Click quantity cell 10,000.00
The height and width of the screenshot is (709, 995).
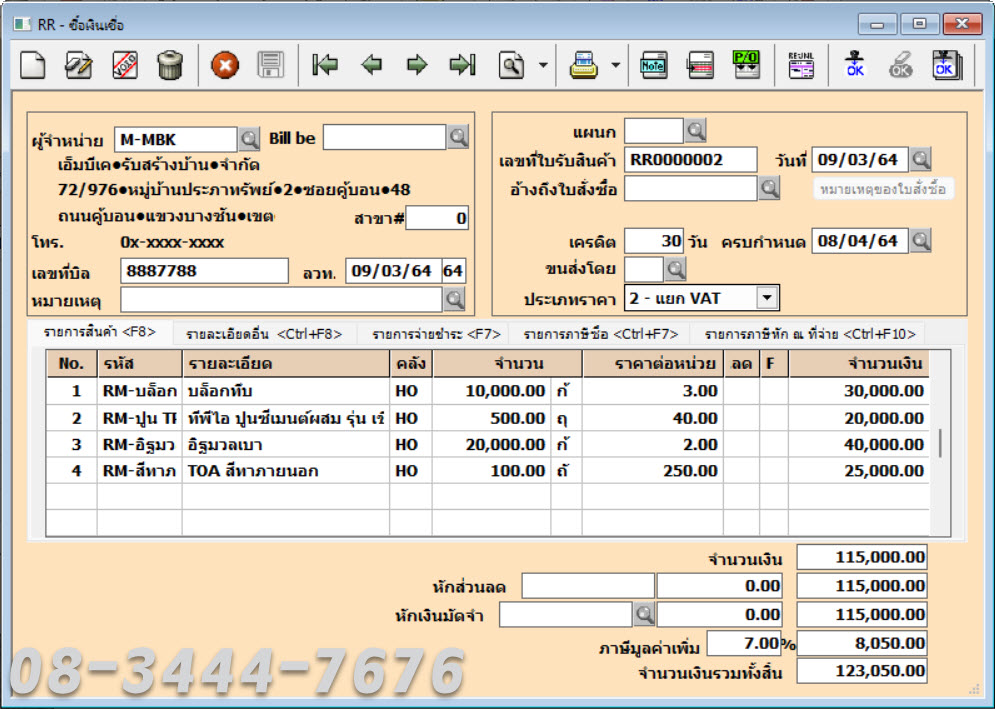492,391
